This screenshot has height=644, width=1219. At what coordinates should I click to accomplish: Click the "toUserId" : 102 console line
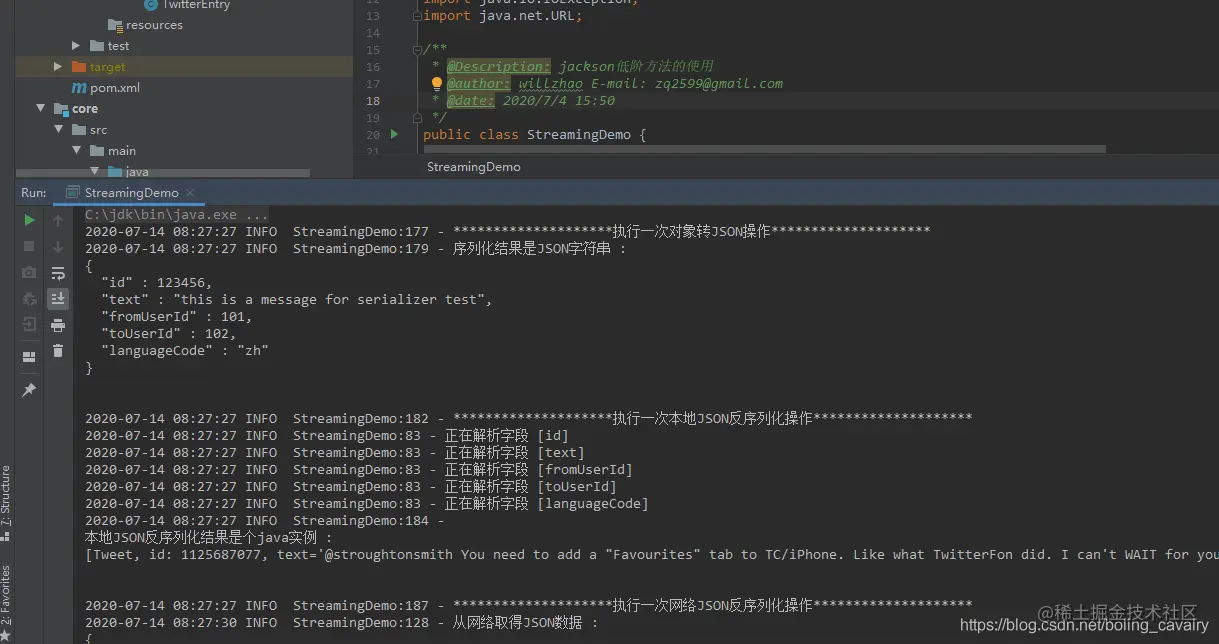tap(169, 333)
